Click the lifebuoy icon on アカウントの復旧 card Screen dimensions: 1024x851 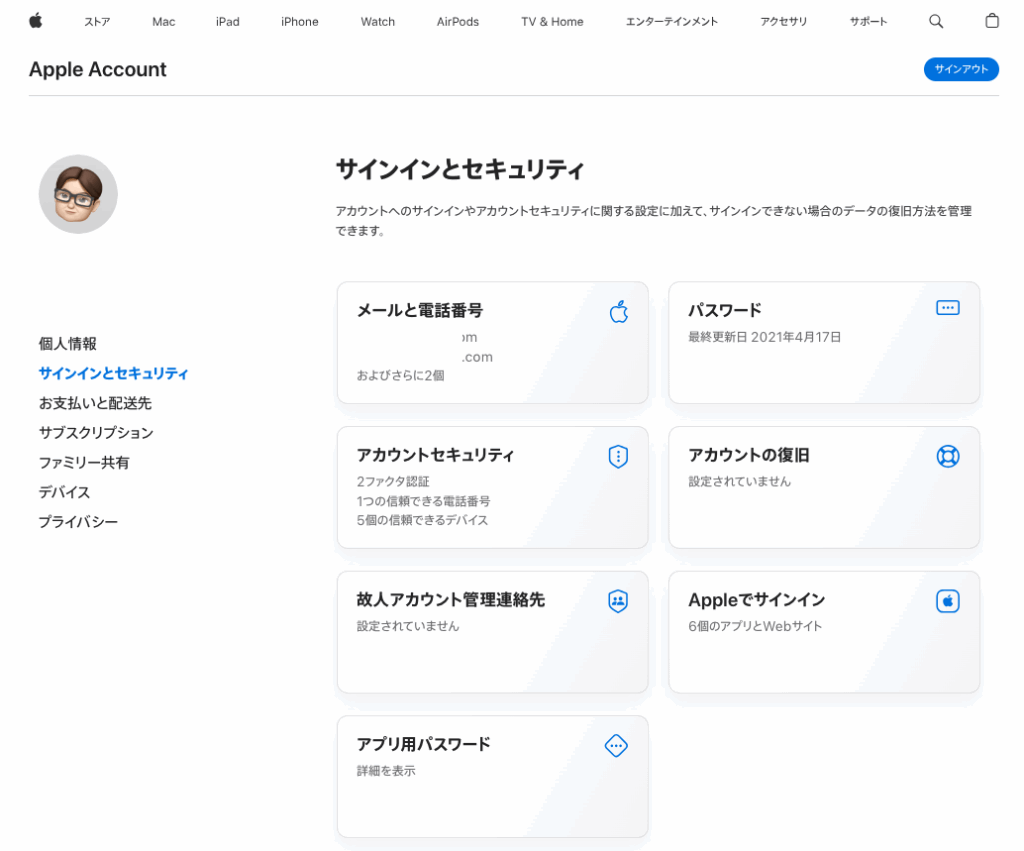point(948,457)
